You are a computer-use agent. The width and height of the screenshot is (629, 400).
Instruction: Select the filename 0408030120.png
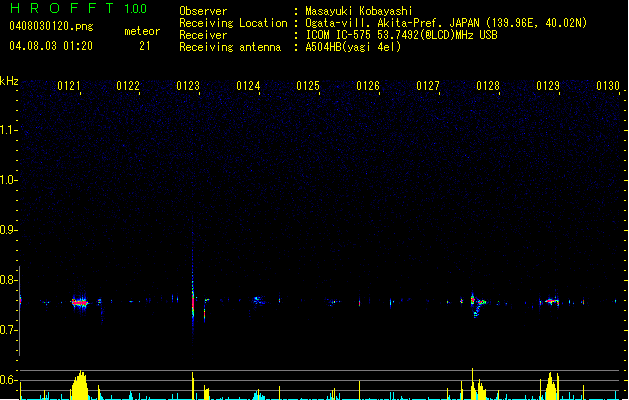tap(51, 26)
